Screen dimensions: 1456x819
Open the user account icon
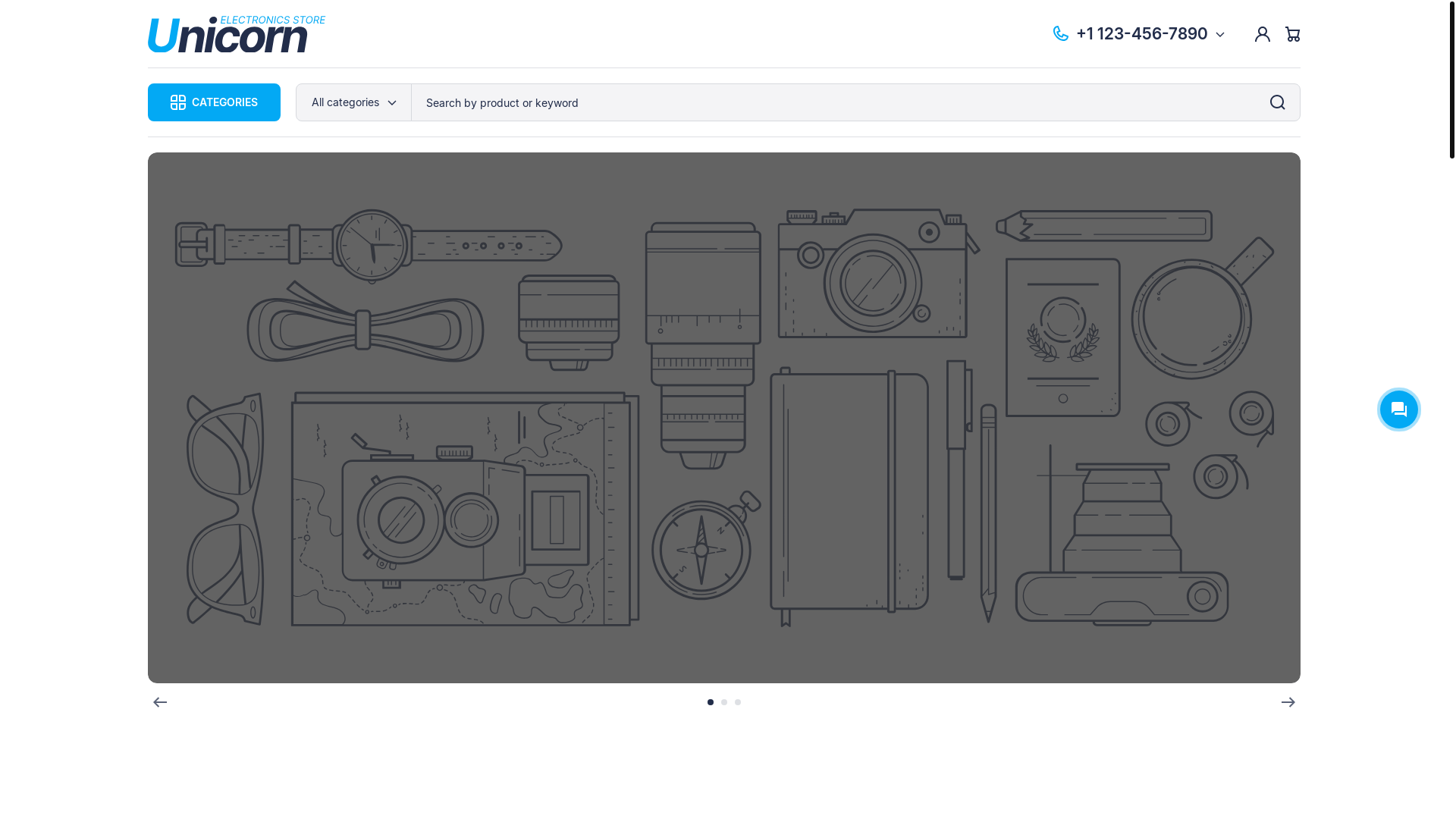[1262, 34]
